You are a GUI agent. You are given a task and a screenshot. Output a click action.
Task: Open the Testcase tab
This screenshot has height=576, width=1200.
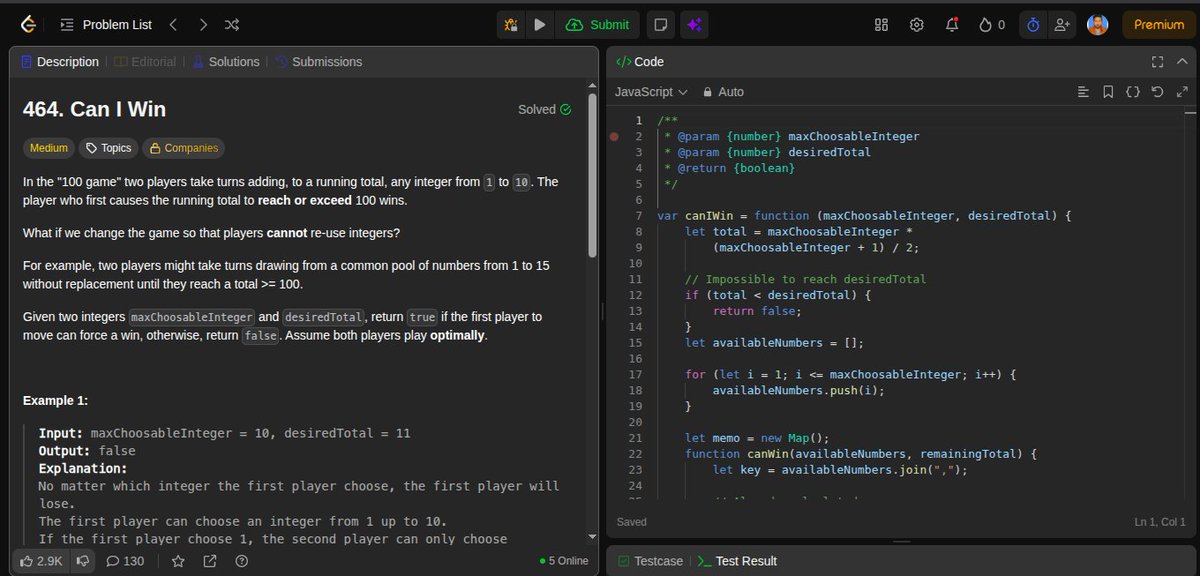point(651,561)
